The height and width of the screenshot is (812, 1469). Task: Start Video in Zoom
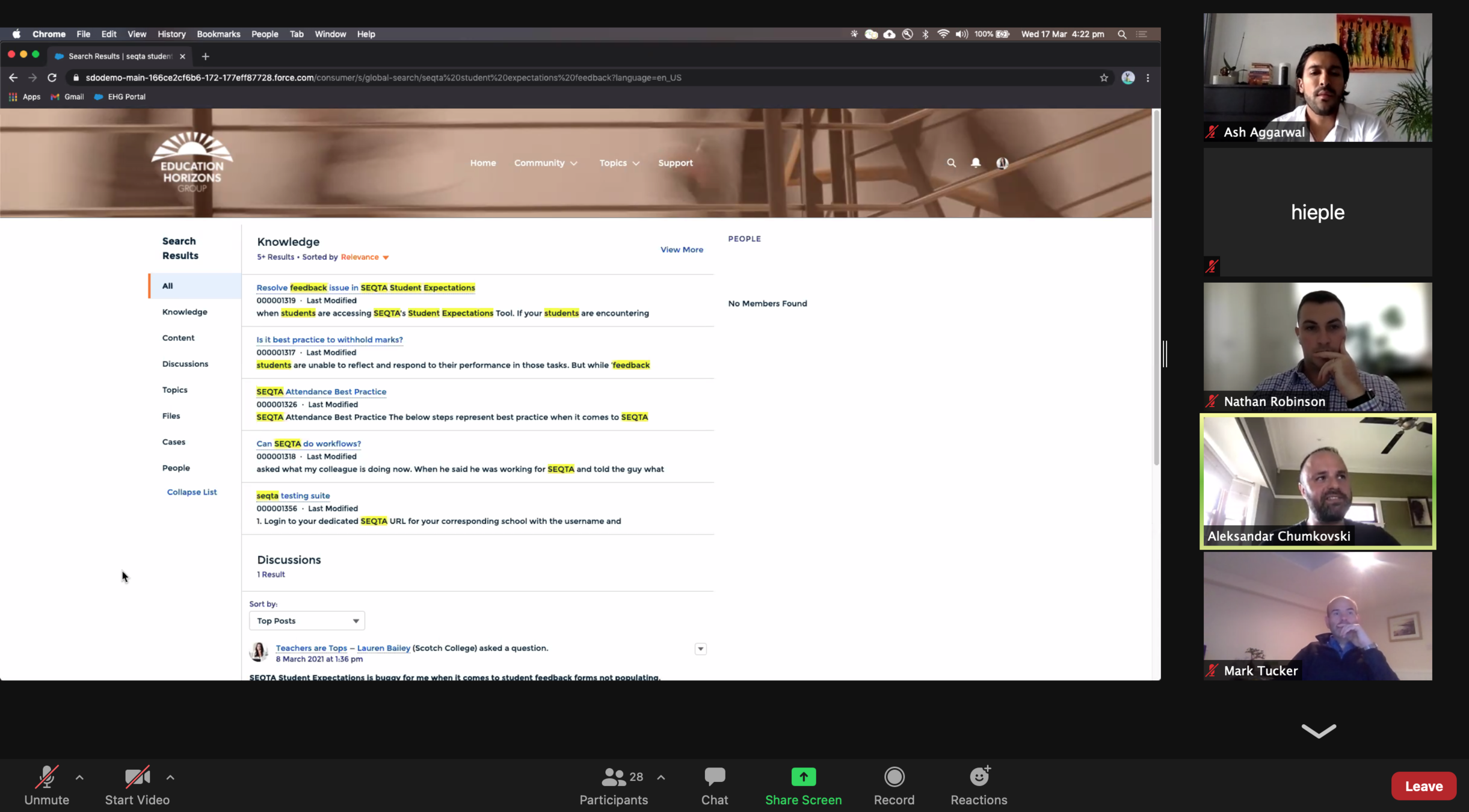137,784
